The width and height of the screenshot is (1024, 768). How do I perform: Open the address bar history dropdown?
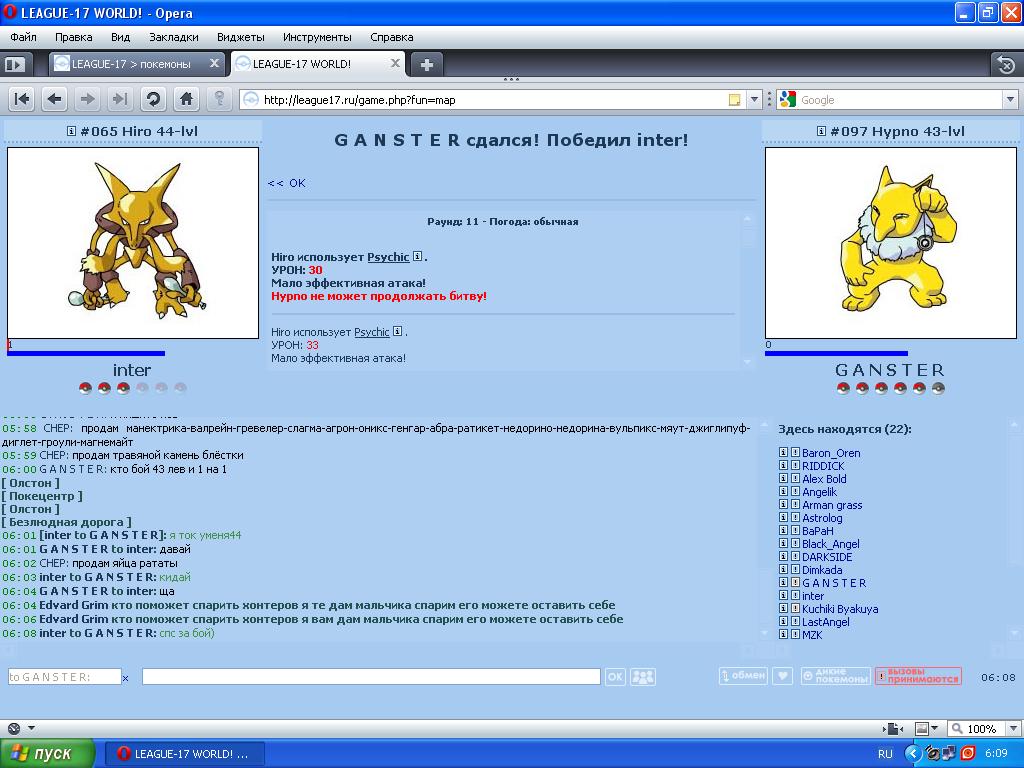[x=754, y=100]
